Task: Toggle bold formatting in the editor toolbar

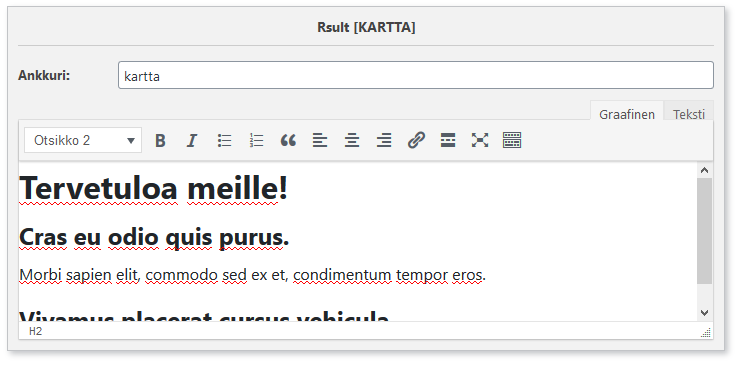Action: pyautogui.click(x=160, y=141)
